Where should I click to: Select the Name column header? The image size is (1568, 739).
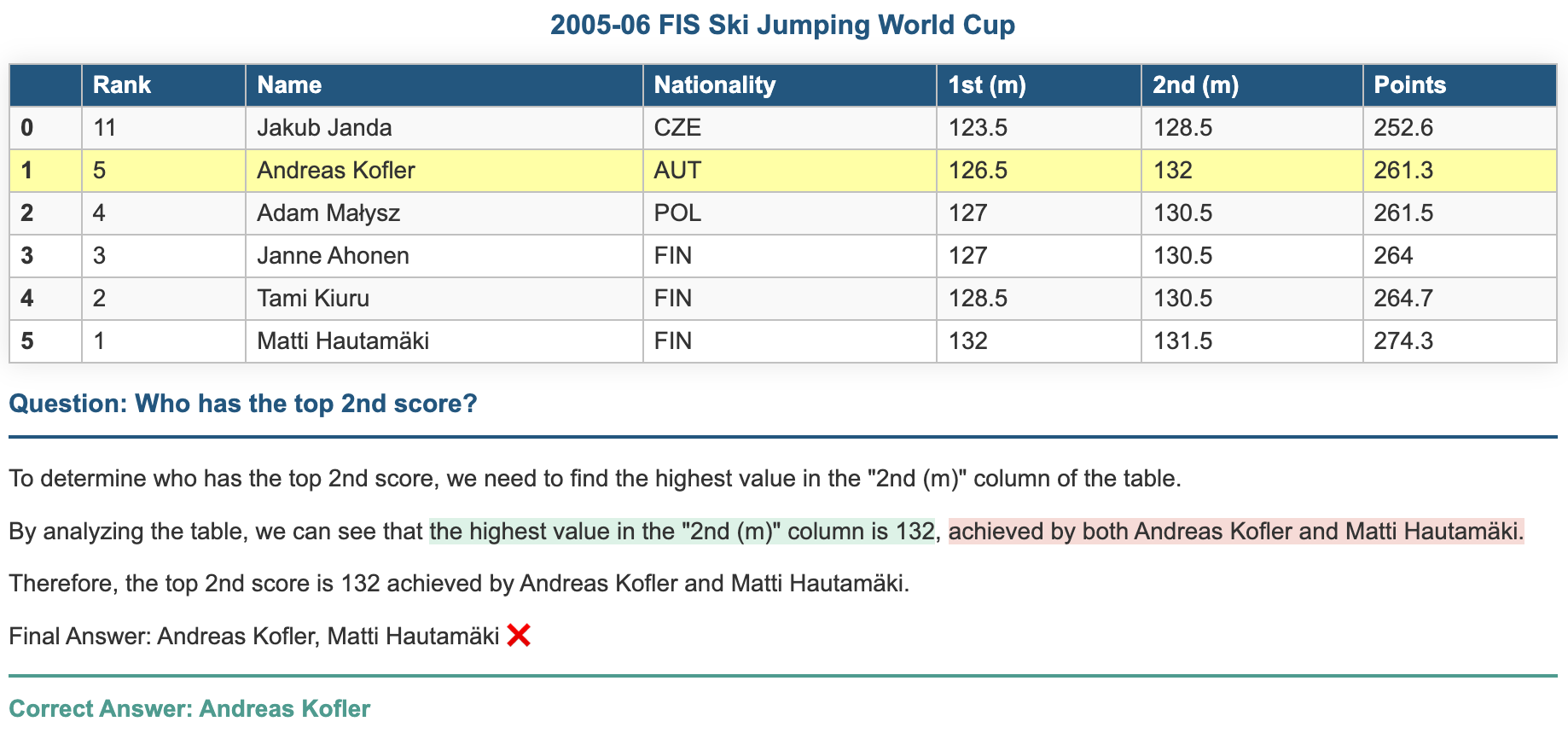(x=444, y=85)
